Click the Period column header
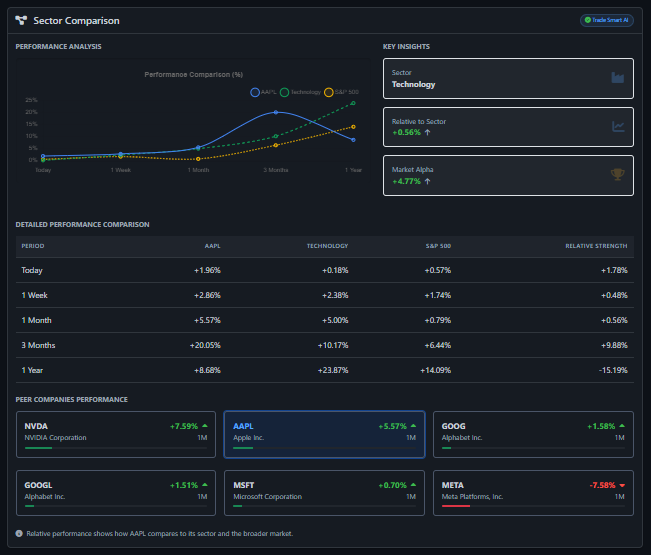651x555 pixels. point(33,245)
